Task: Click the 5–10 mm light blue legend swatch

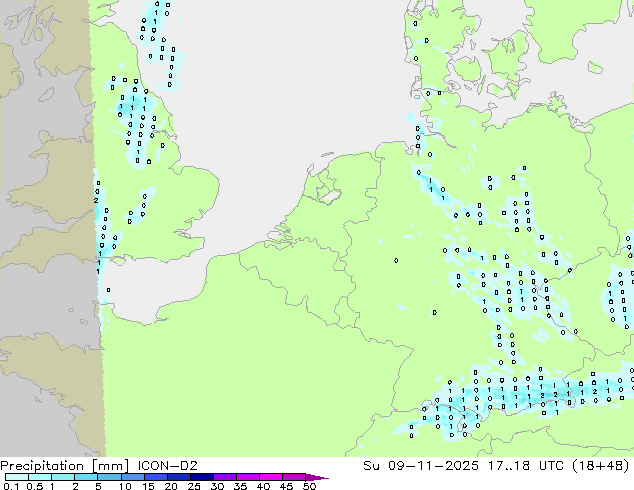Action: pyautogui.click(x=109, y=477)
